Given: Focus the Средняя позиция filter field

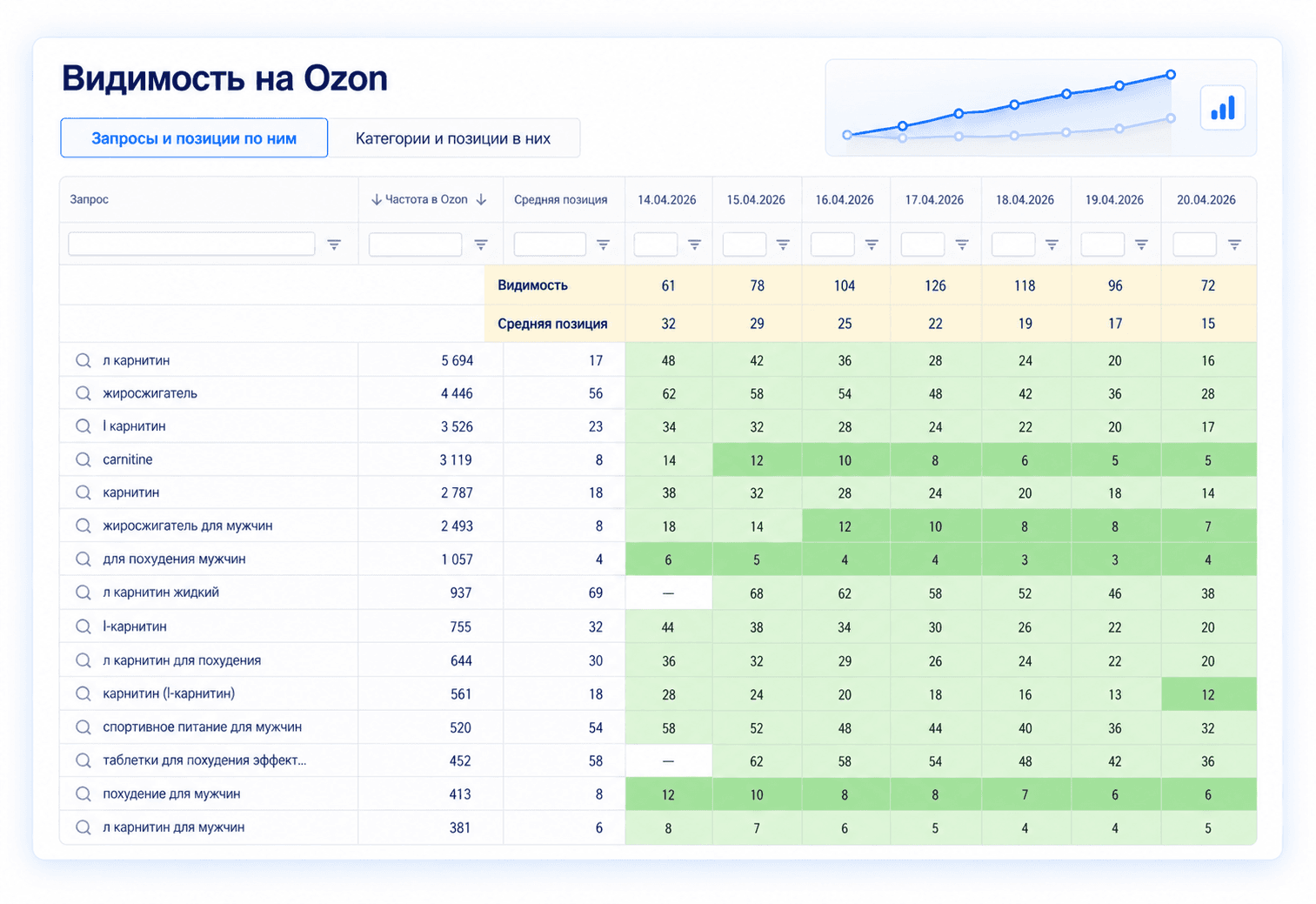Looking at the screenshot, I should coord(550,244).
